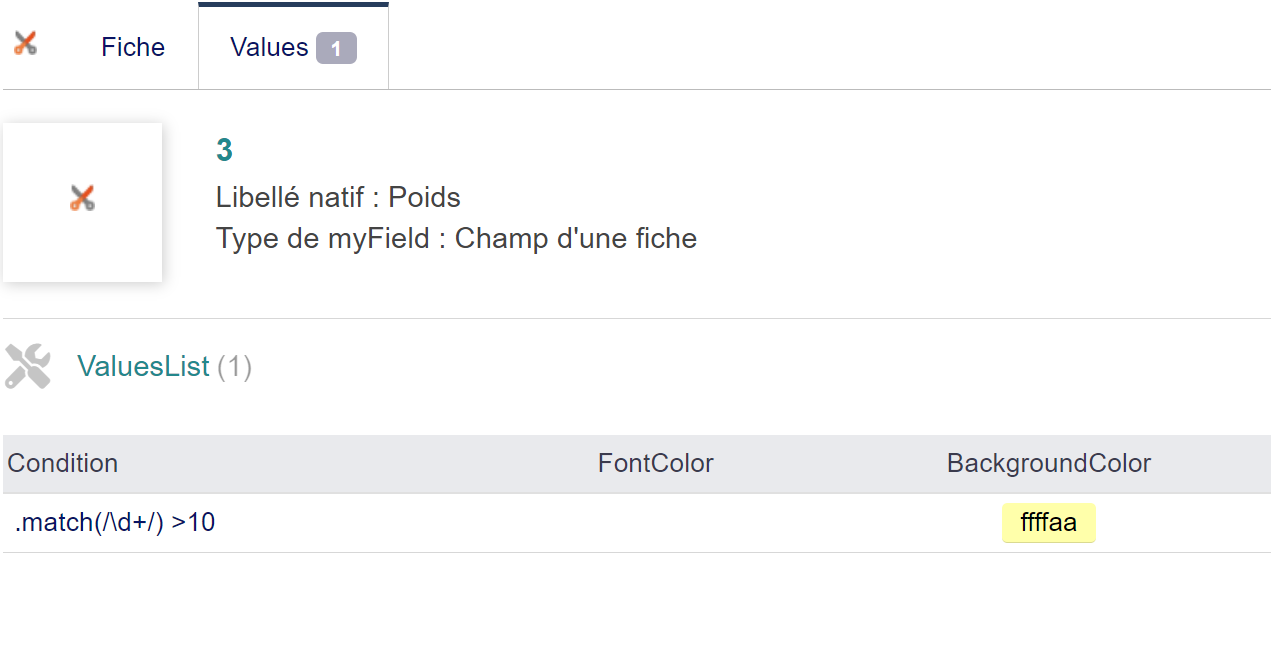1271x655 pixels.
Task: Click the crossed tools icon inside the thumbnail
Action: tap(82, 198)
